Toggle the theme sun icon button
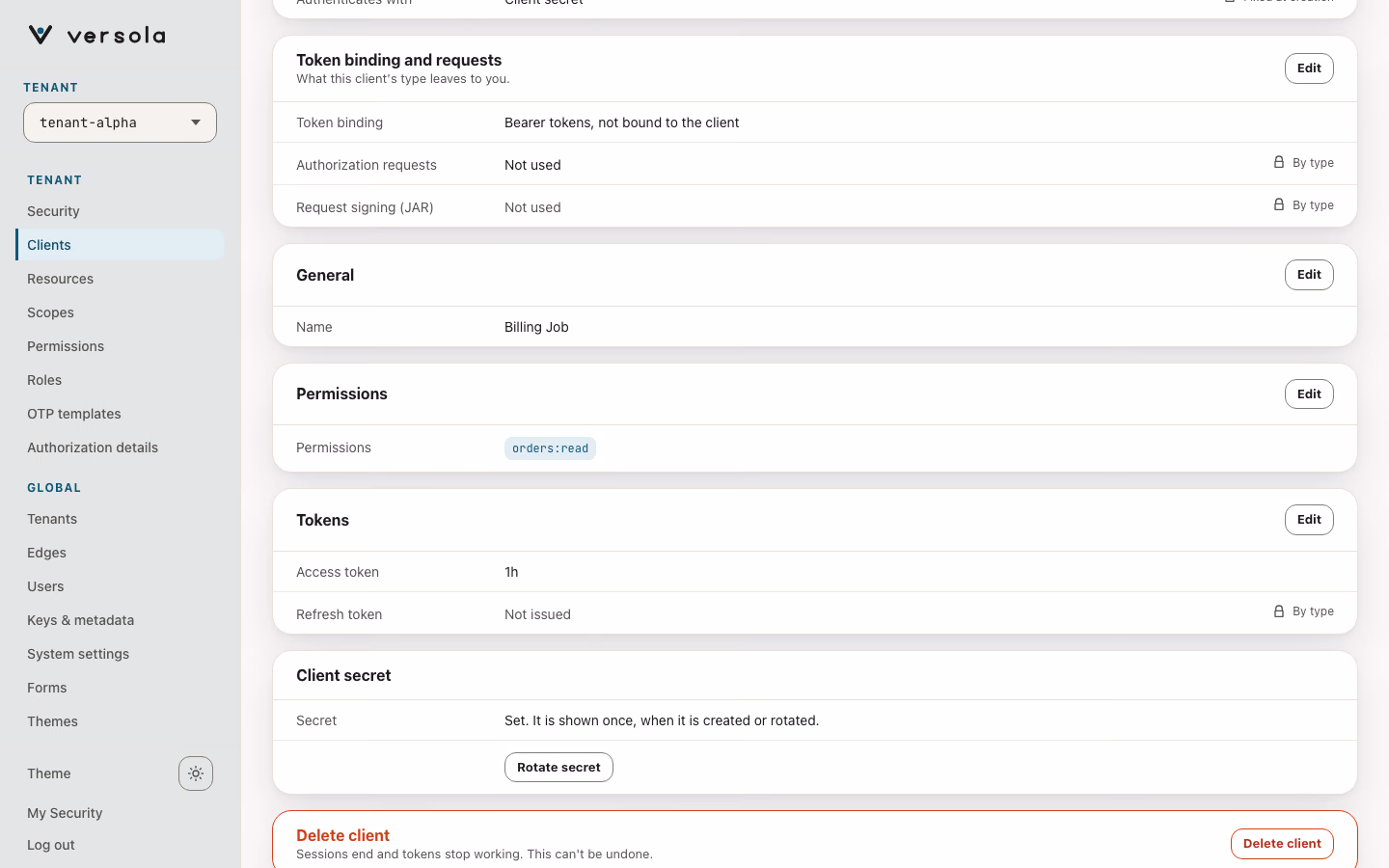Screen dimensions: 1389x868 [196, 773]
